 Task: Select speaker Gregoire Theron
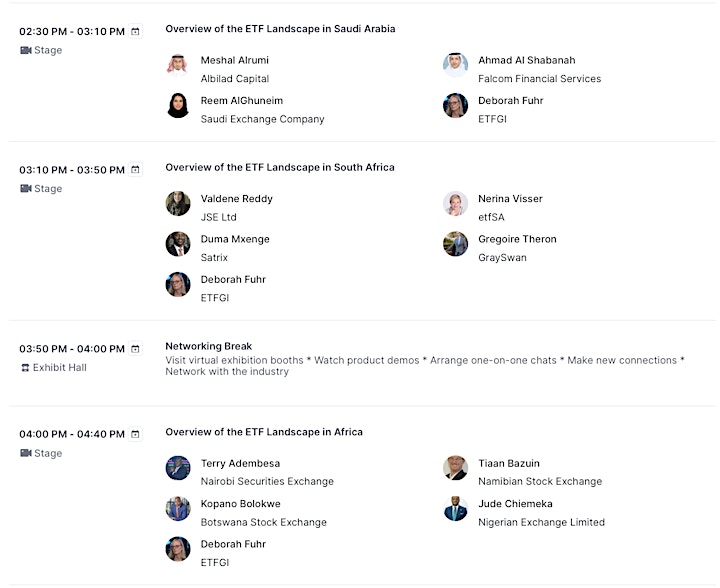(x=517, y=239)
